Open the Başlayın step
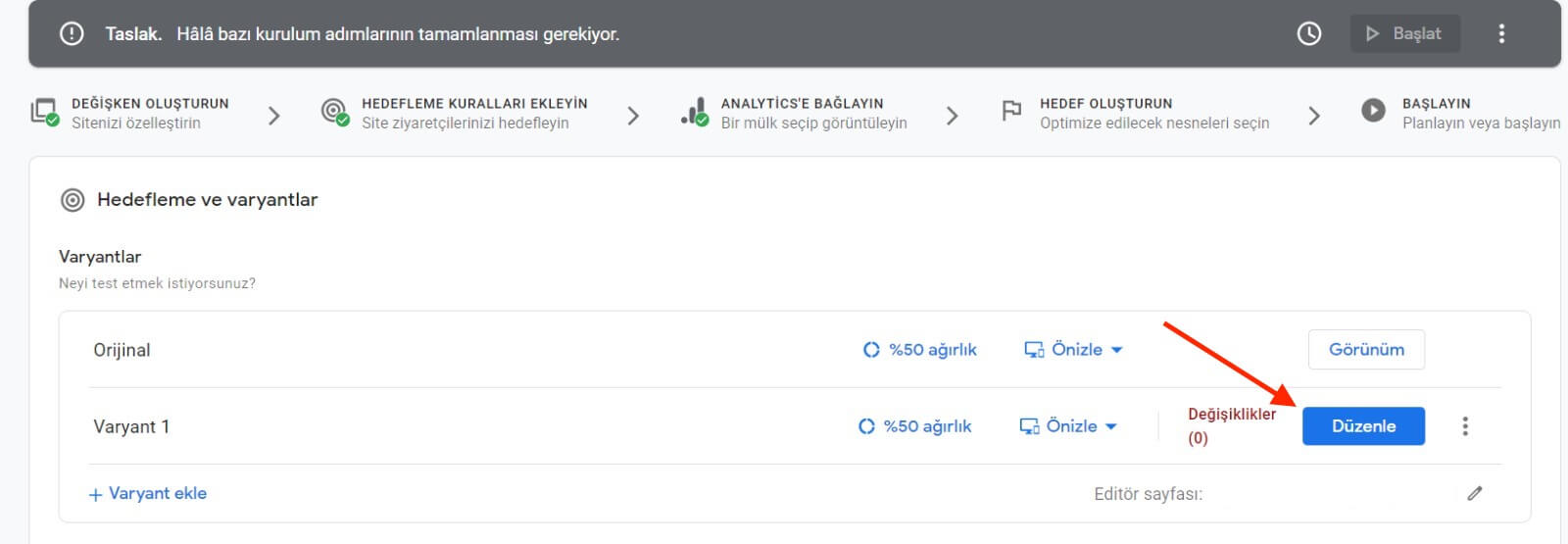This screenshot has height=544, width=1568. 1461,113
